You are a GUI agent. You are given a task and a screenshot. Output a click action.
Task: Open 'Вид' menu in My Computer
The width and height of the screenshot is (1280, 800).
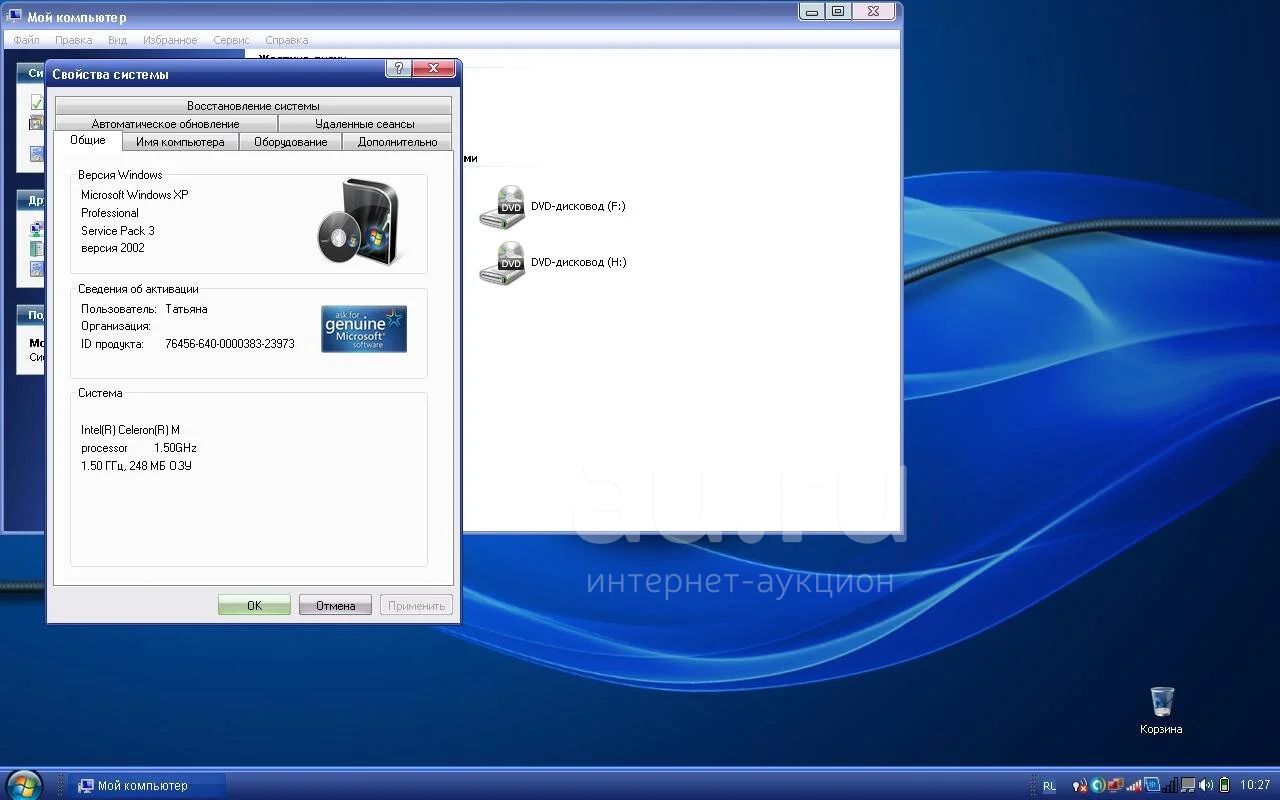pyautogui.click(x=117, y=40)
